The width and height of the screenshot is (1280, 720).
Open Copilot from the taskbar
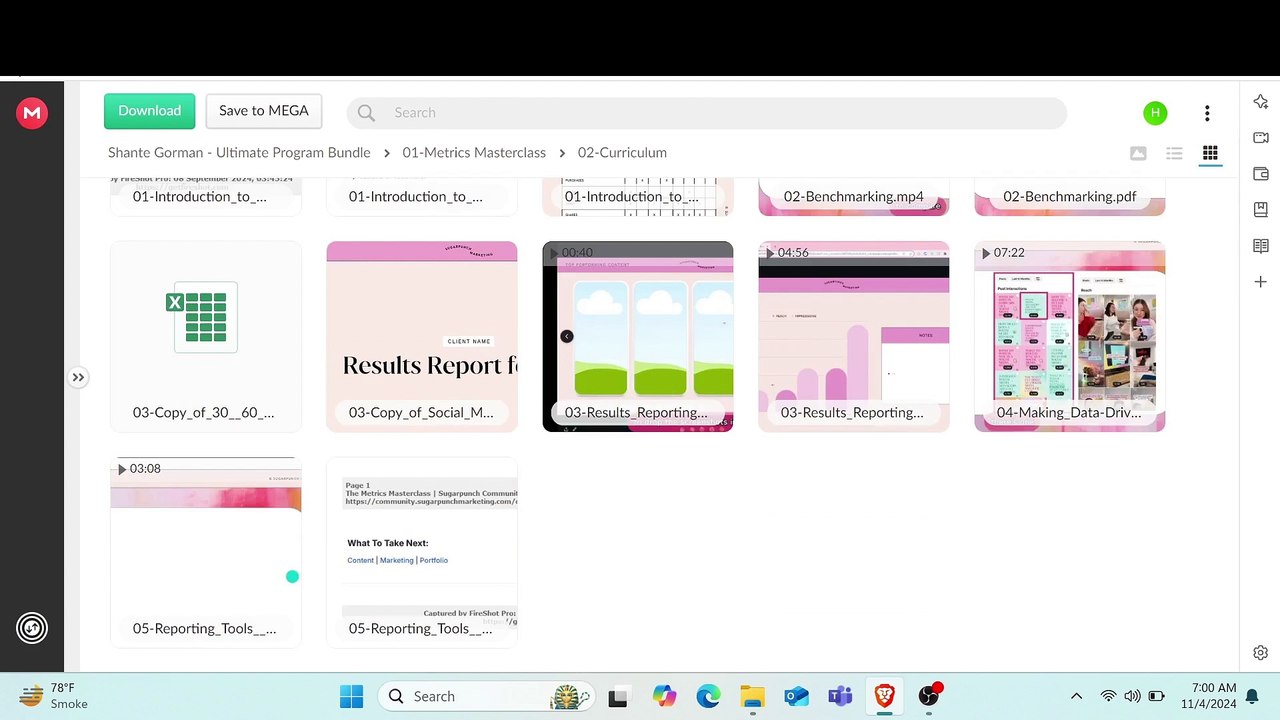tap(664, 696)
